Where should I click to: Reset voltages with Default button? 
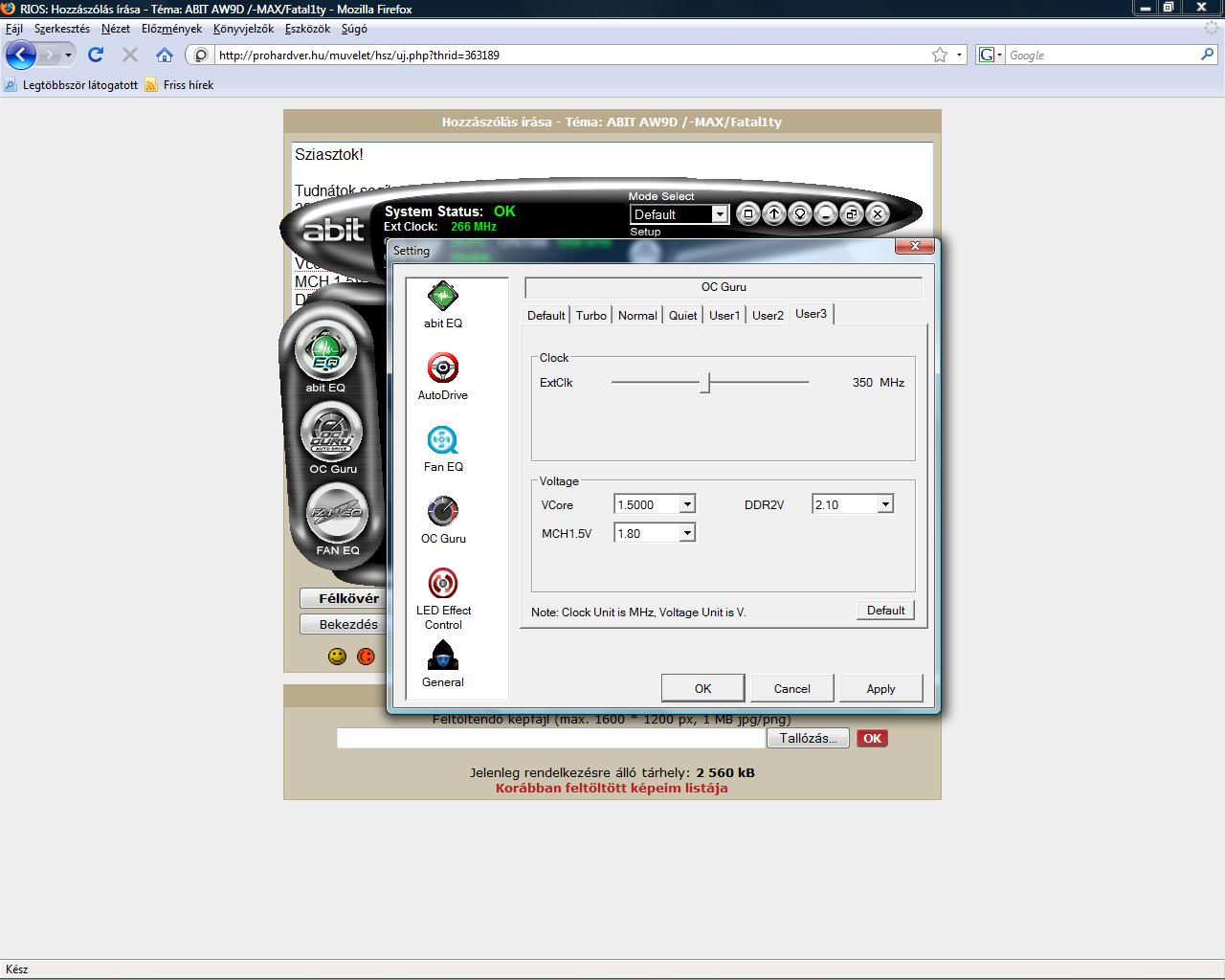[x=885, y=611]
